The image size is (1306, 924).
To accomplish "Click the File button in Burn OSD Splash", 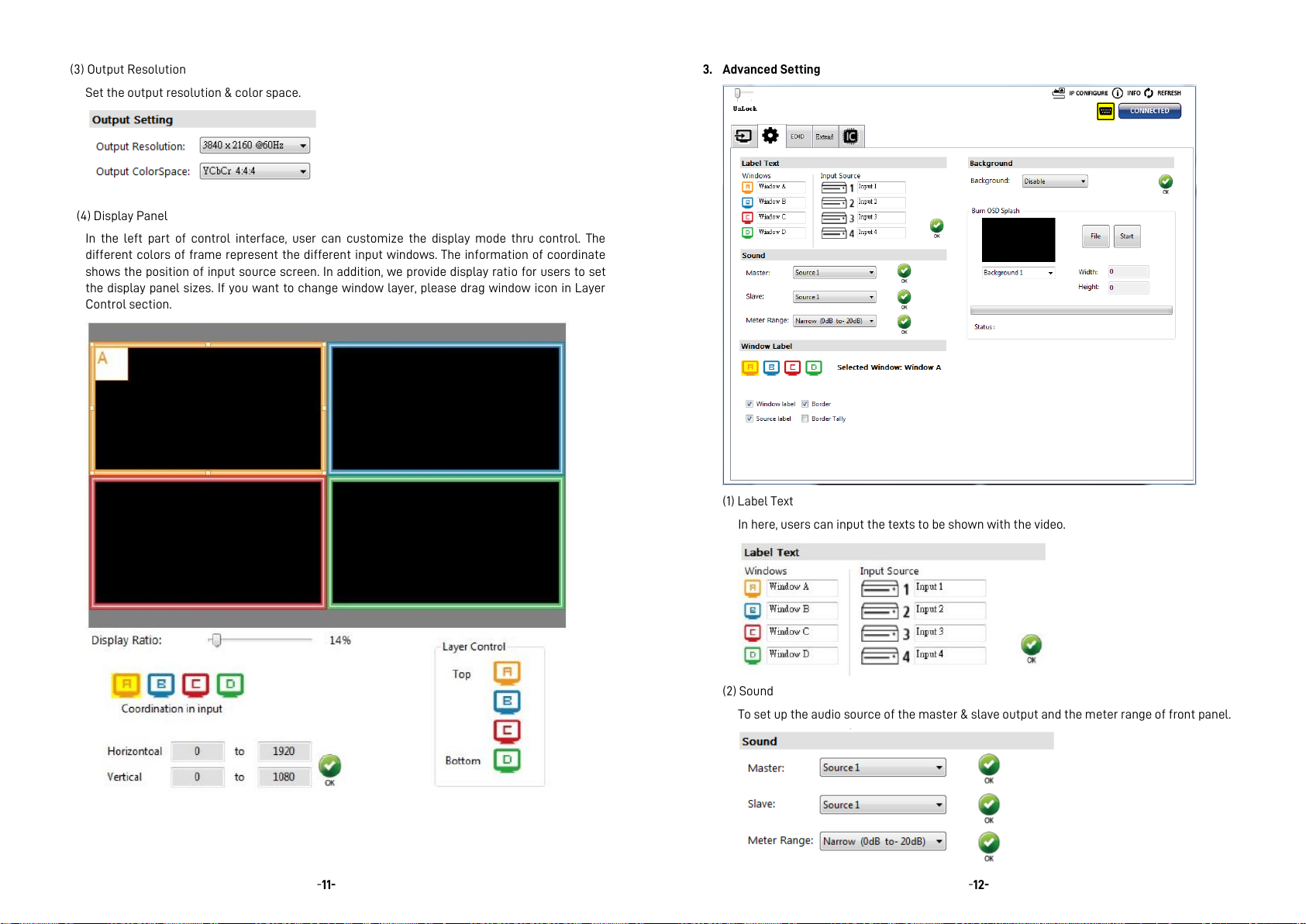I will click(x=1096, y=236).
